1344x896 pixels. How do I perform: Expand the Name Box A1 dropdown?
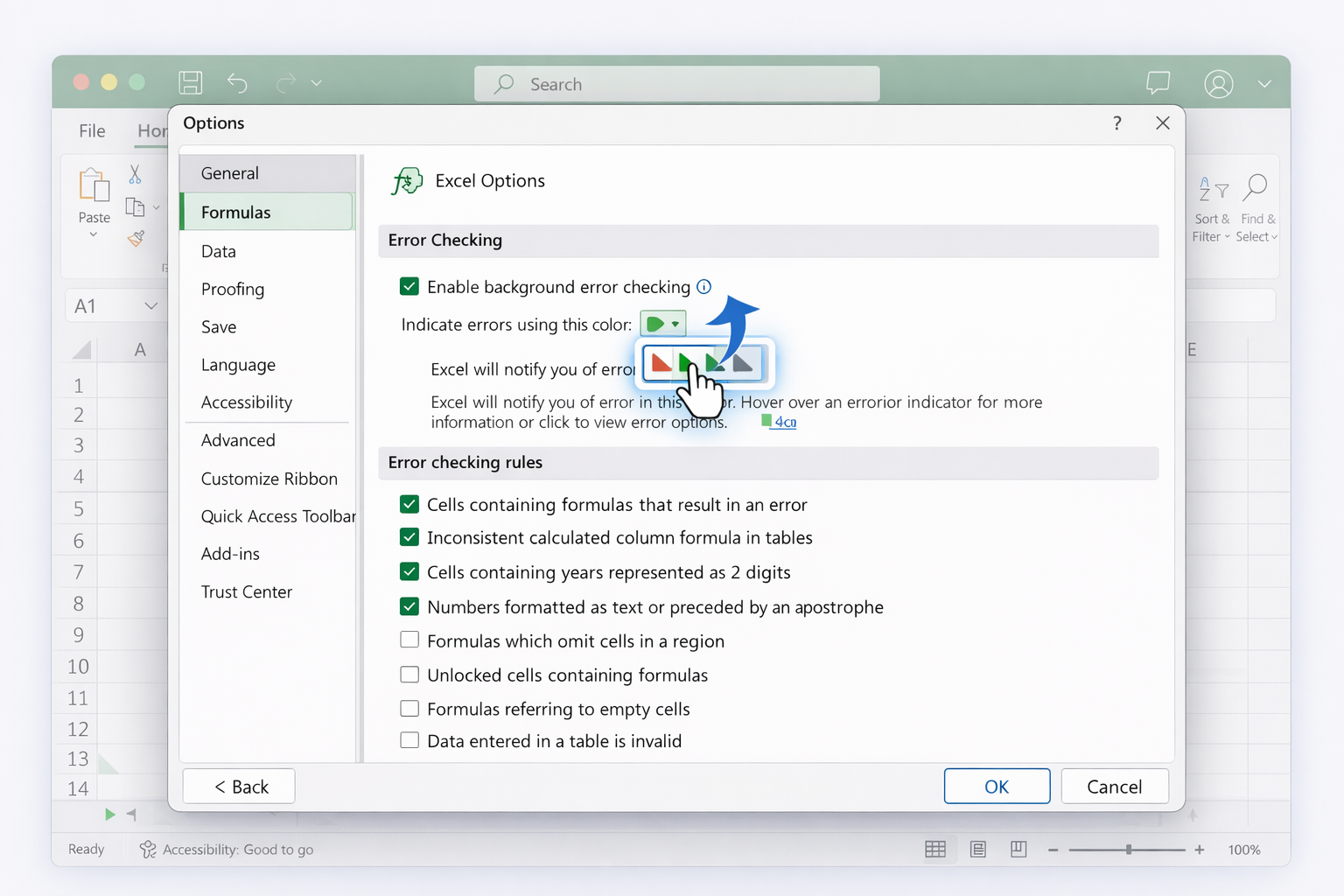[150, 306]
